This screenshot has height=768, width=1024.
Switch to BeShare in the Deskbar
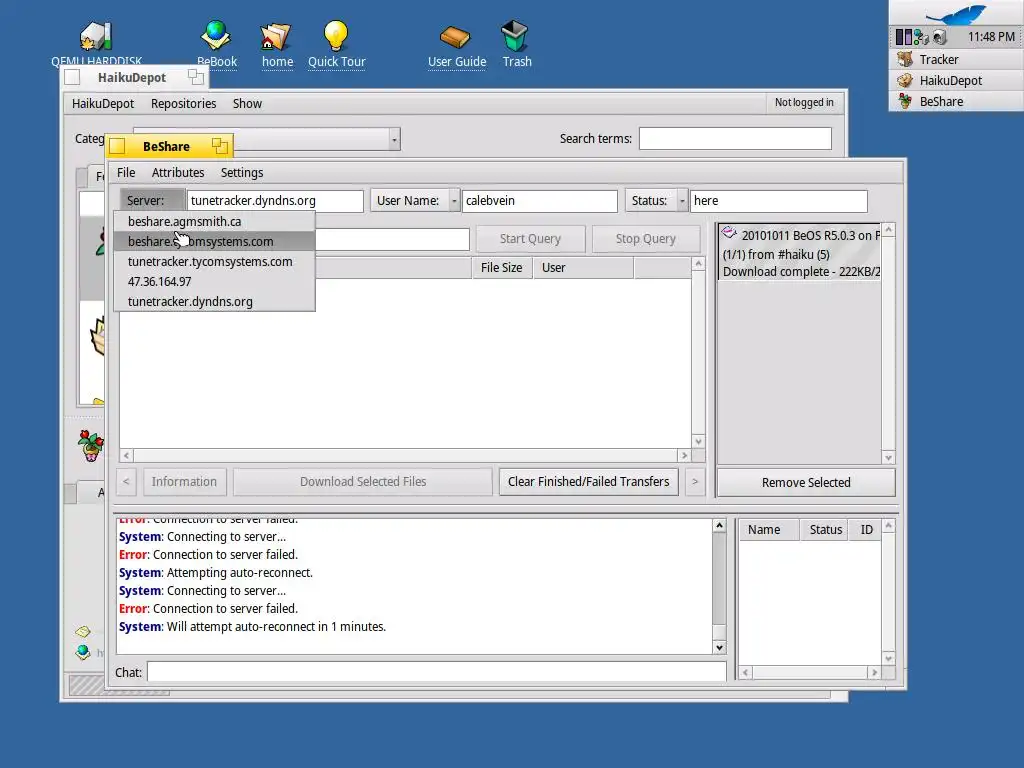click(x=956, y=101)
